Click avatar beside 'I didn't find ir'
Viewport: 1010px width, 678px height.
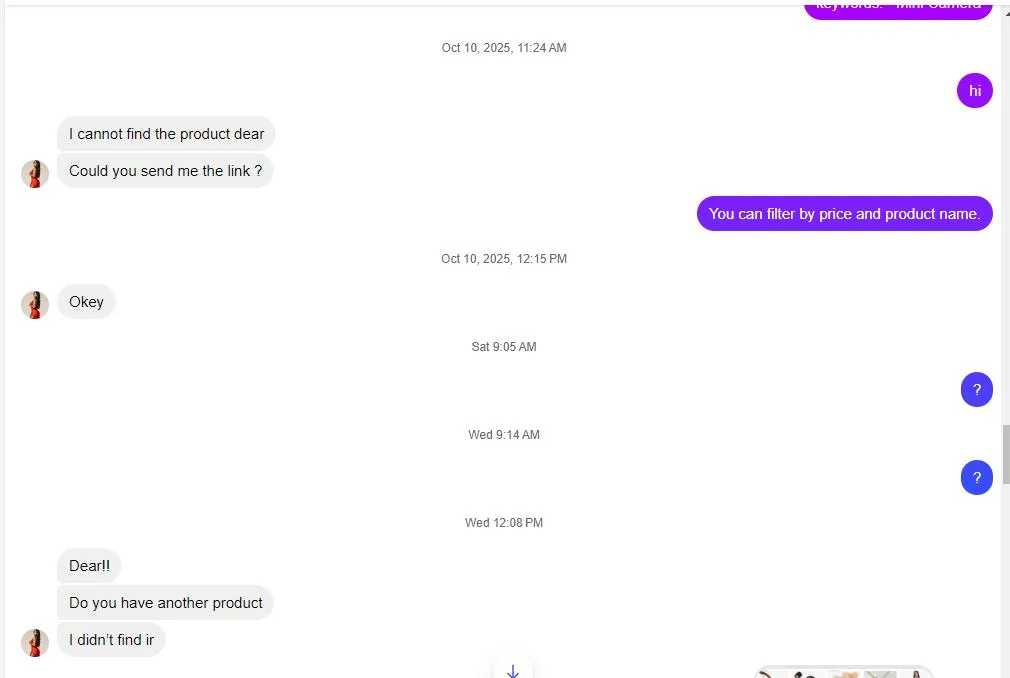pyautogui.click(x=35, y=642)
